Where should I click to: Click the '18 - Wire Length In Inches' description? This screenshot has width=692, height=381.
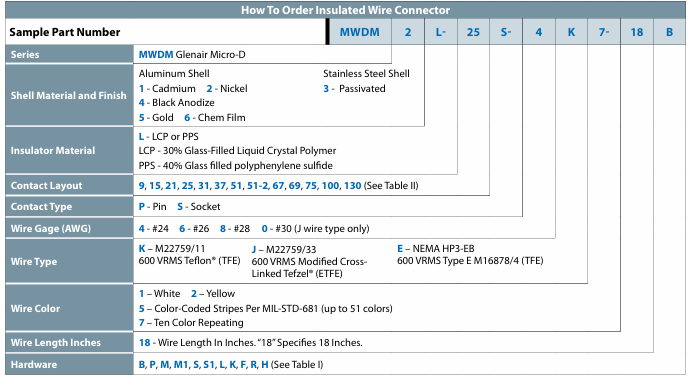(250, 343)
